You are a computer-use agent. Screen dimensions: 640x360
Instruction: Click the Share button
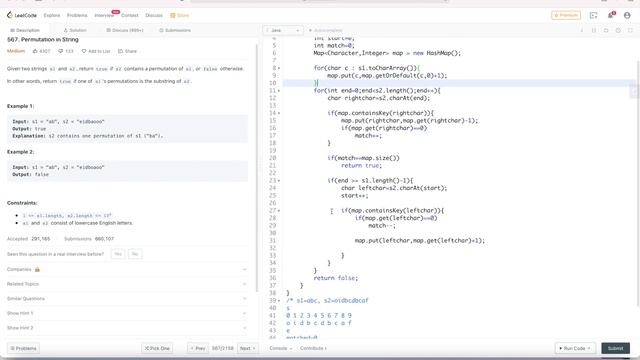coord(127,51)
